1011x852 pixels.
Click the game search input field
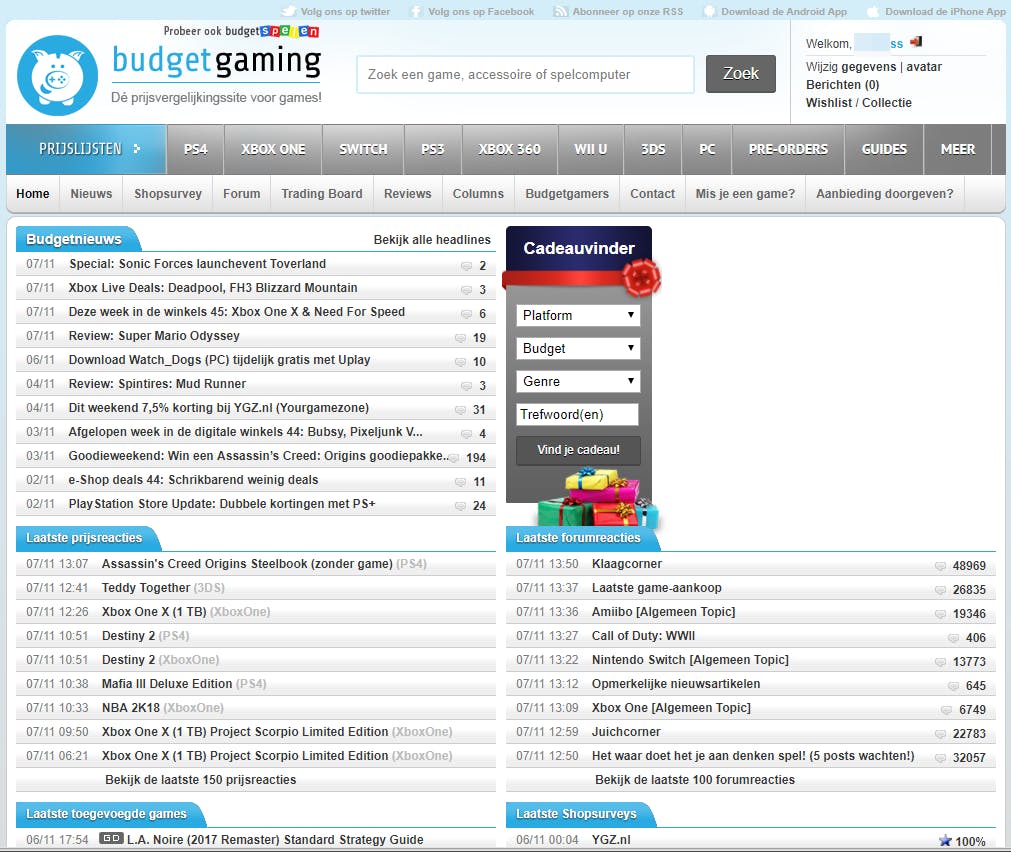point(525,74)
